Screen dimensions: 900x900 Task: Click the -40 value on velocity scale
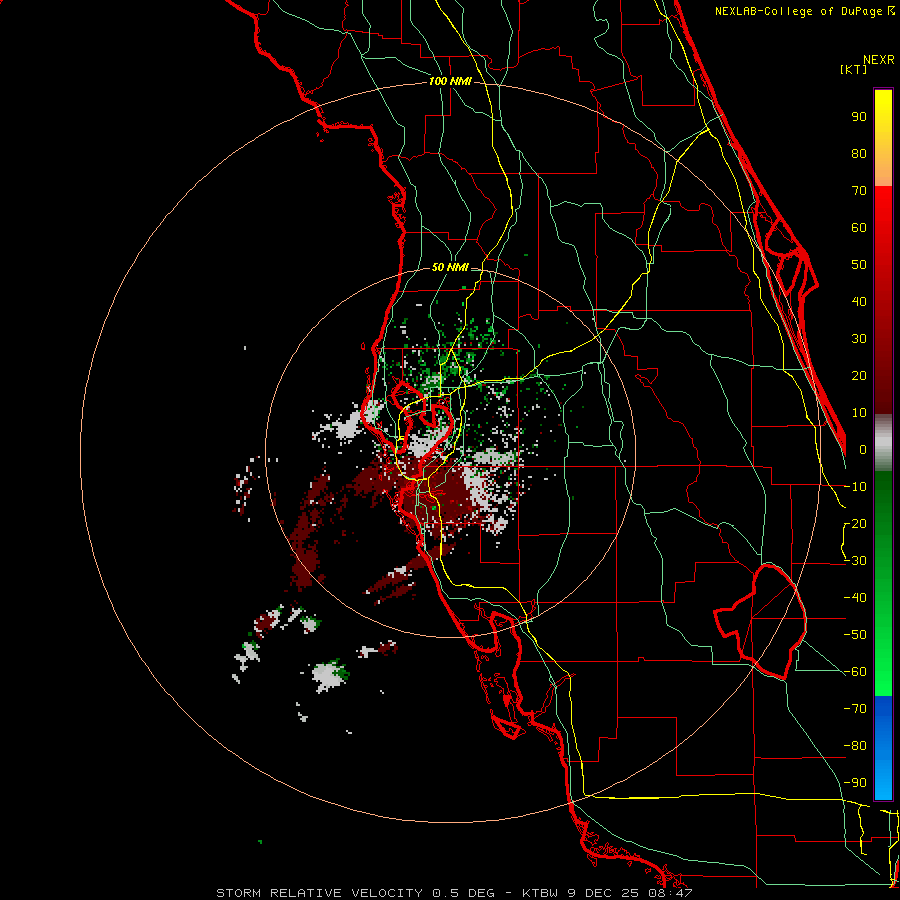855,598
